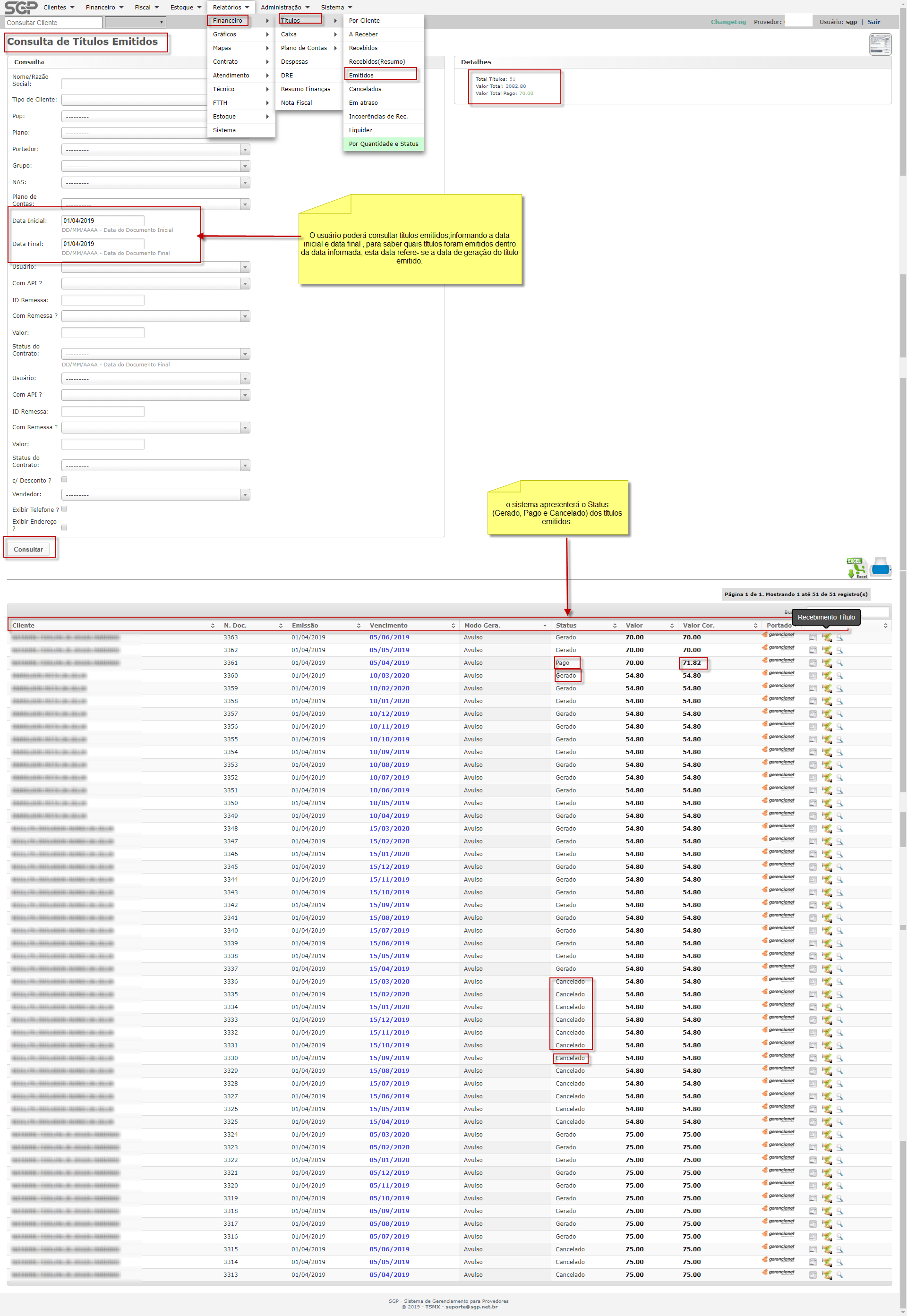907x1316 pixels.
Task: Click boleto slip icon for document 3361
Action: (813, 663)
